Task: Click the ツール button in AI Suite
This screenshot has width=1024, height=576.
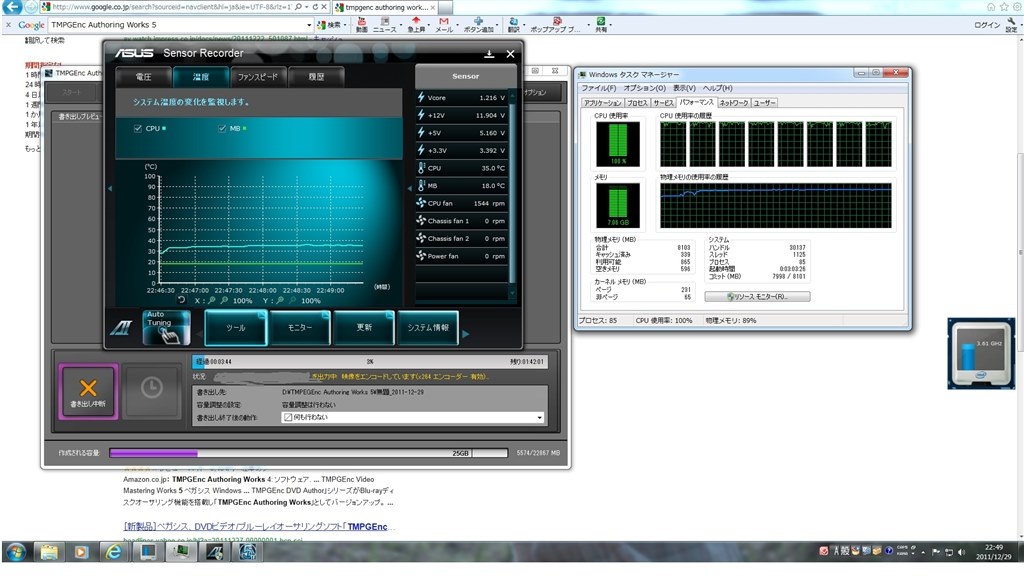Action: (236, 327)
